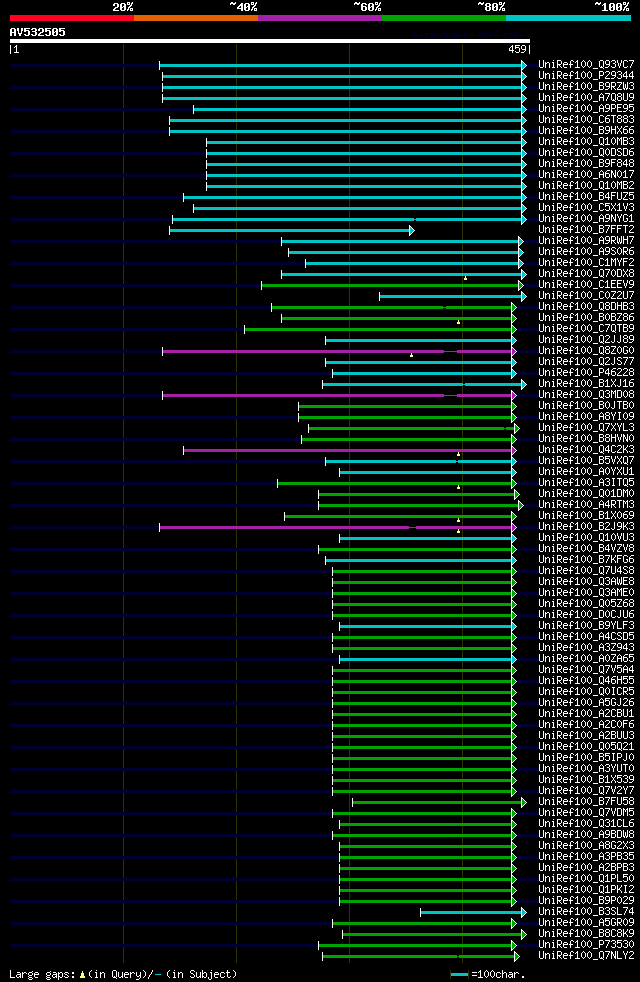Open the UniRef100_C1EEV9 hit label
The width and height of the screenshot is (640, 982).
click(586, 285)
